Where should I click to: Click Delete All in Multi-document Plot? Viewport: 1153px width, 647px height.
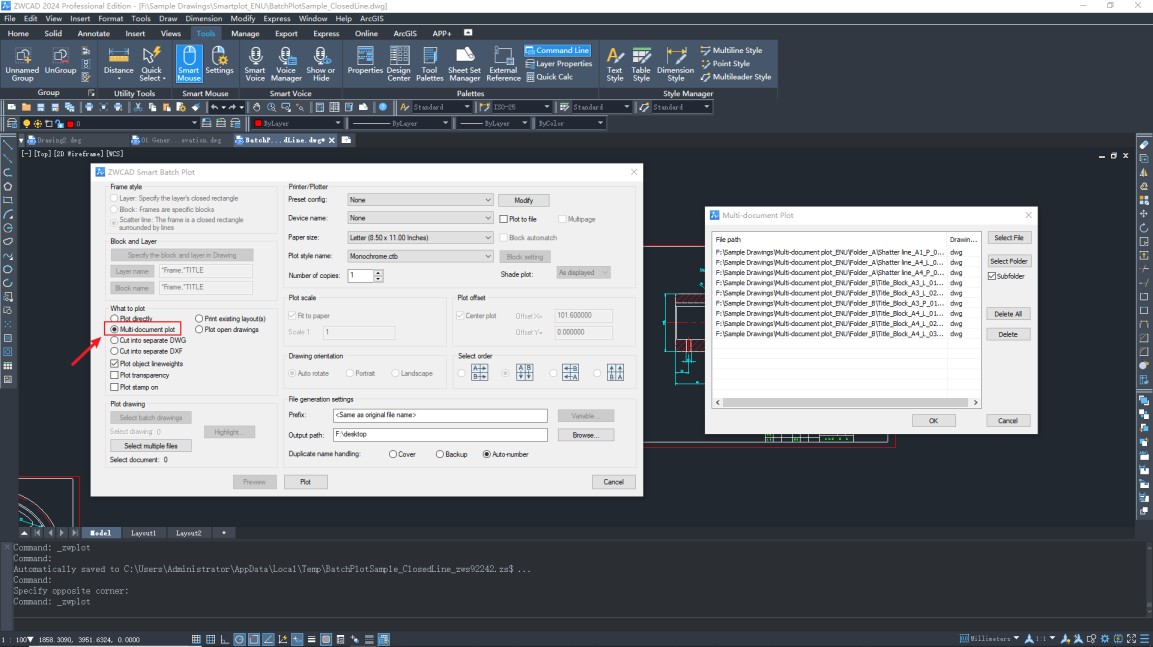point(1008,314)
